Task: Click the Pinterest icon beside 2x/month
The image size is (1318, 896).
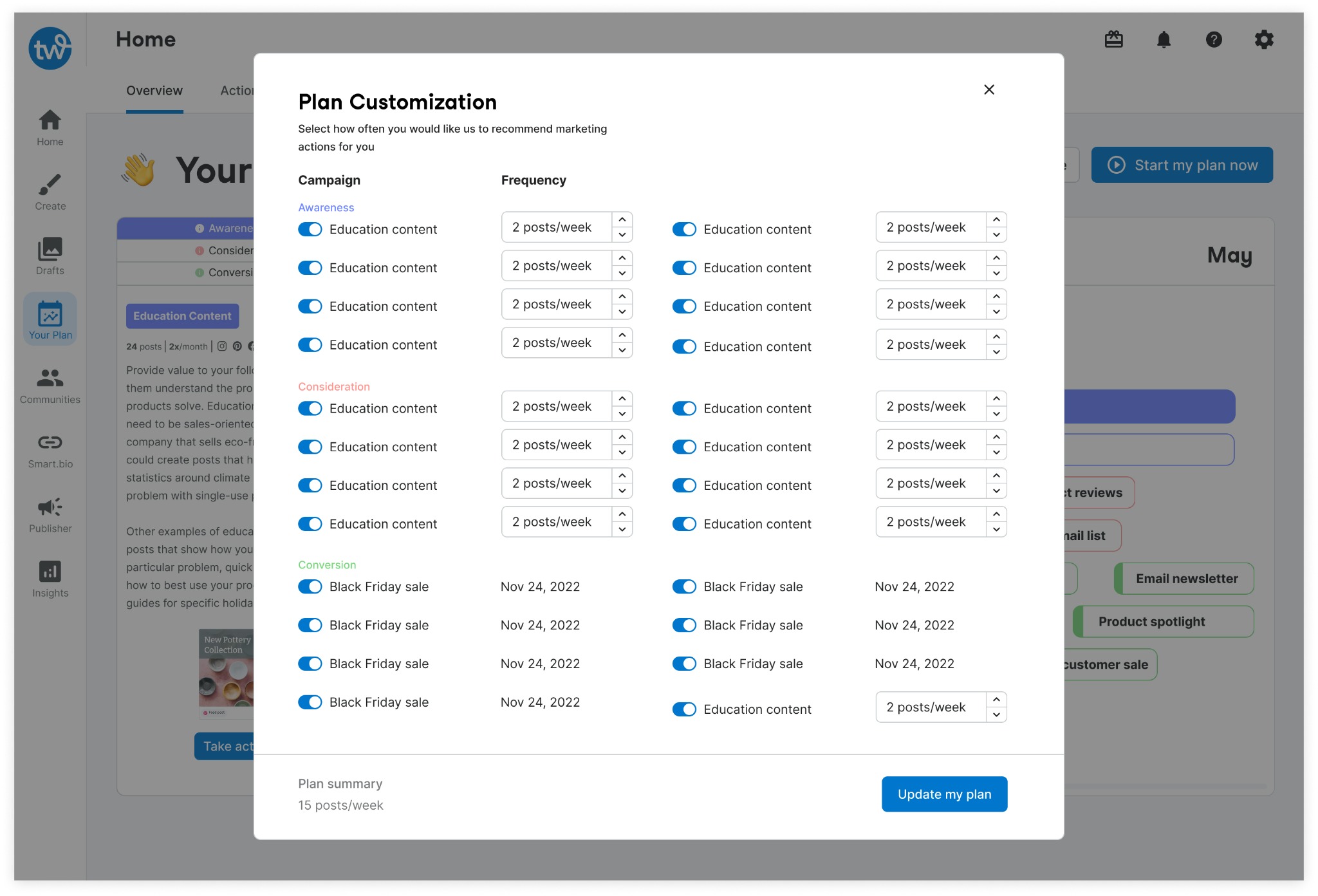Action: coord(237,346)
